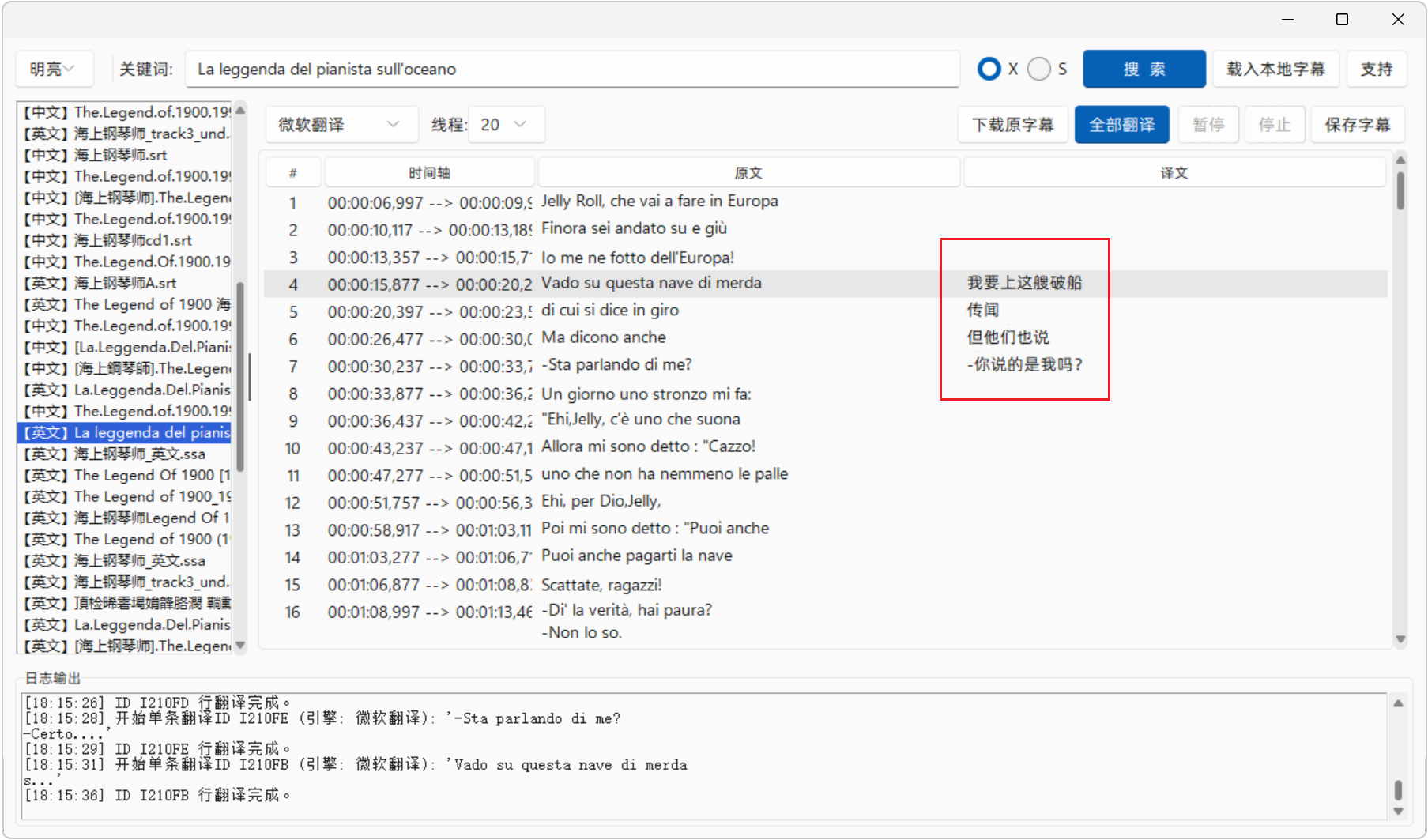Click the # column header
The width and height of the screenshot is (1428, 840).
(x=293, y=173)
